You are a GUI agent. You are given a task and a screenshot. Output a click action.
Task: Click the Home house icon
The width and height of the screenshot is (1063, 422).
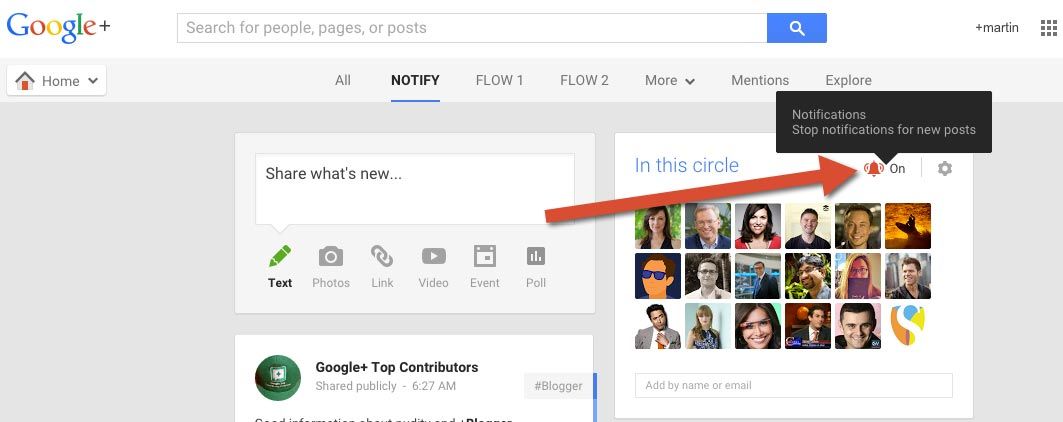[25, 81]
